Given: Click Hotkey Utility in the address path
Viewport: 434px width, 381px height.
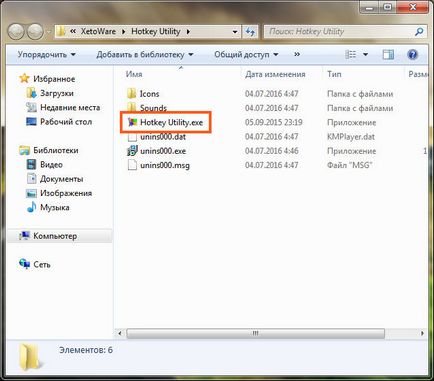Looking at the screenshot, I should (x=156, y=32).
